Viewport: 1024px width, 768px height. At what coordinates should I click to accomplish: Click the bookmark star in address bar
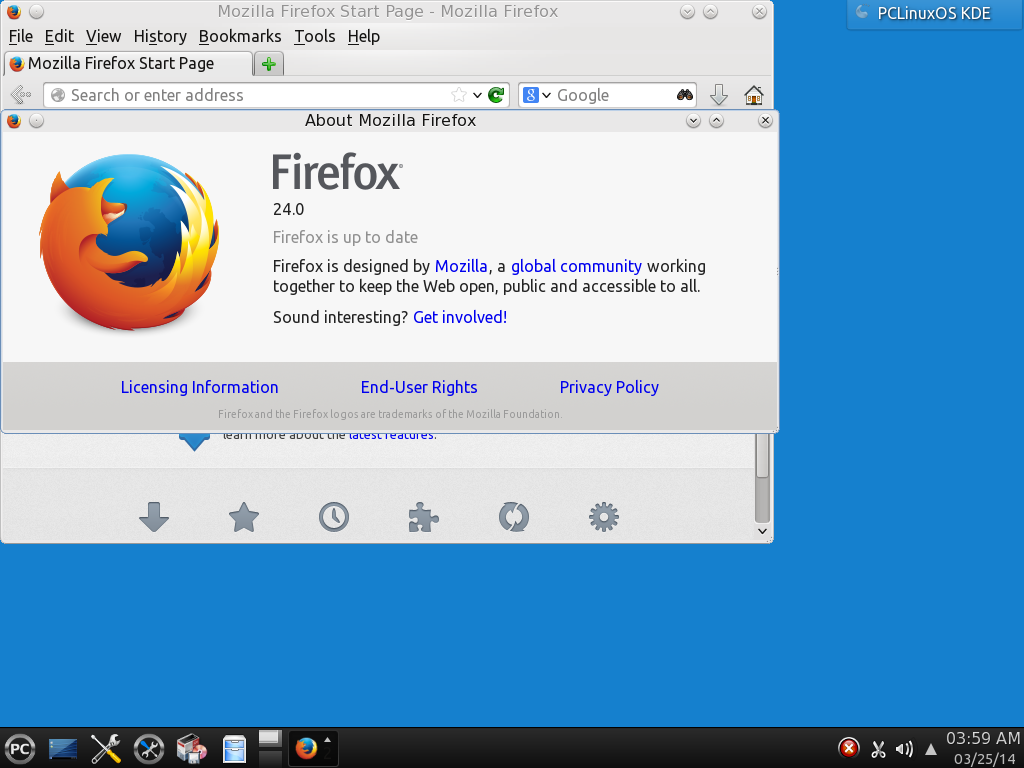(x=459, y=95)
